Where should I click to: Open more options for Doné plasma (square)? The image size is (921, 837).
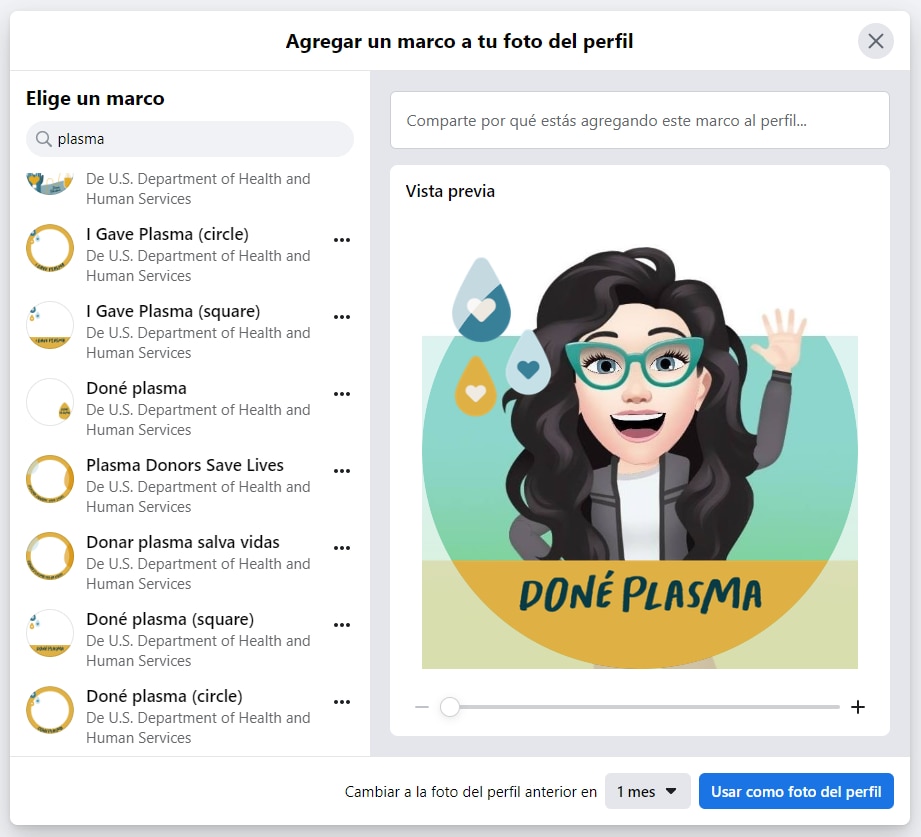[x=342, y=625]
